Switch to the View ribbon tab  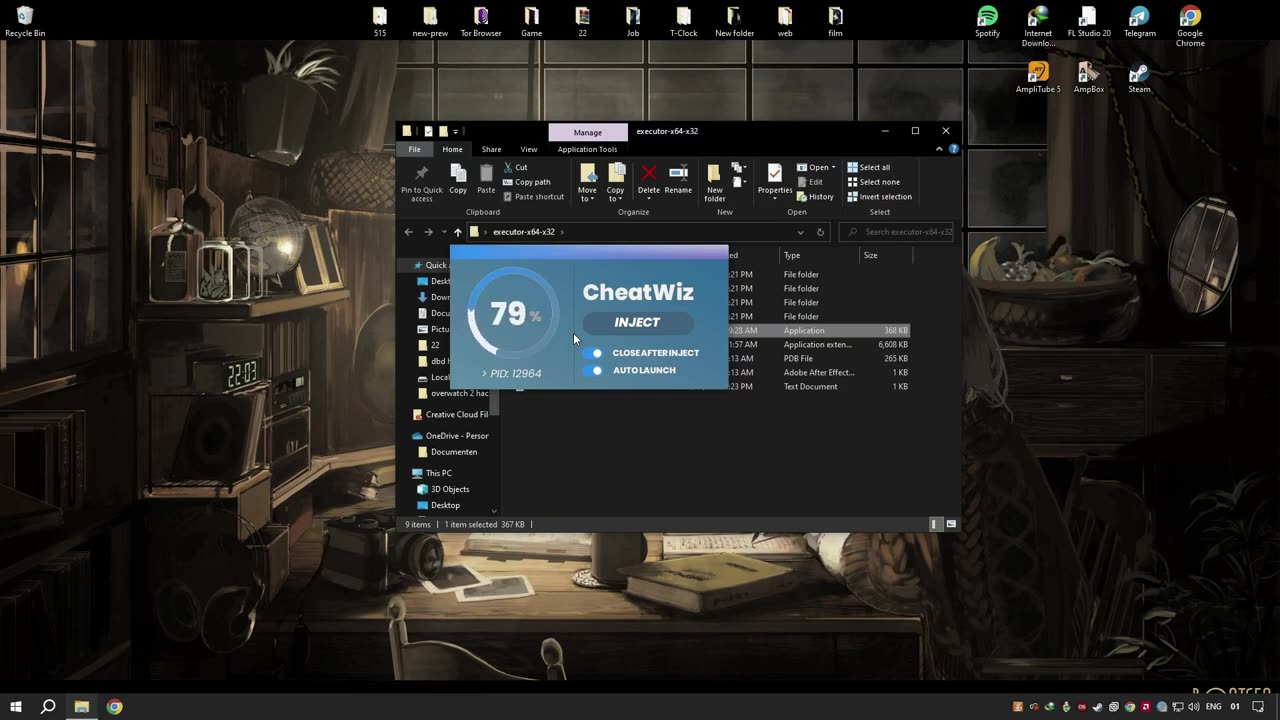coord(528,149)
